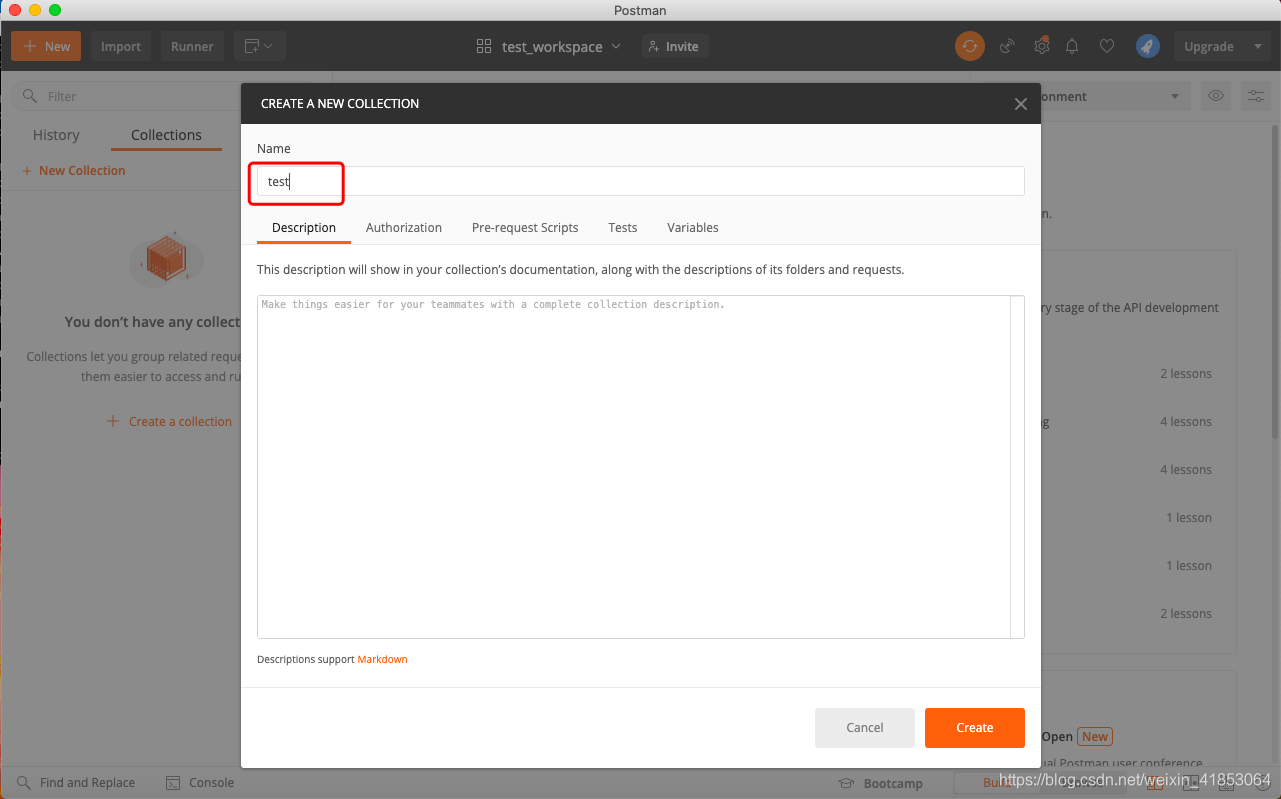The height and width of the screenshot is (799, 1281).
Task: Open Find and Replace in status bar
Action: pos(75,783)
